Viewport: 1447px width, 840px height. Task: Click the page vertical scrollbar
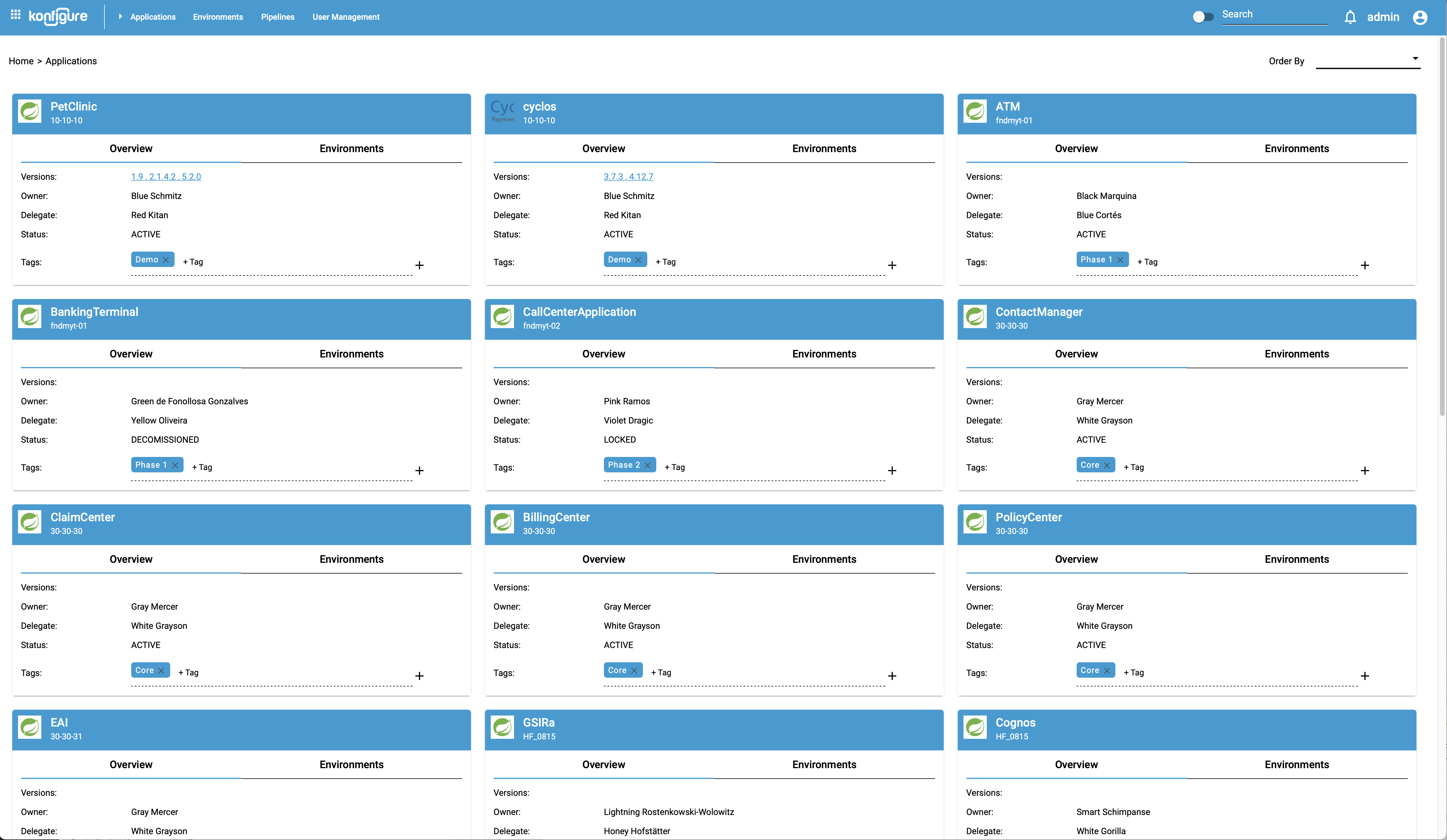click(x=1442, y=227)
